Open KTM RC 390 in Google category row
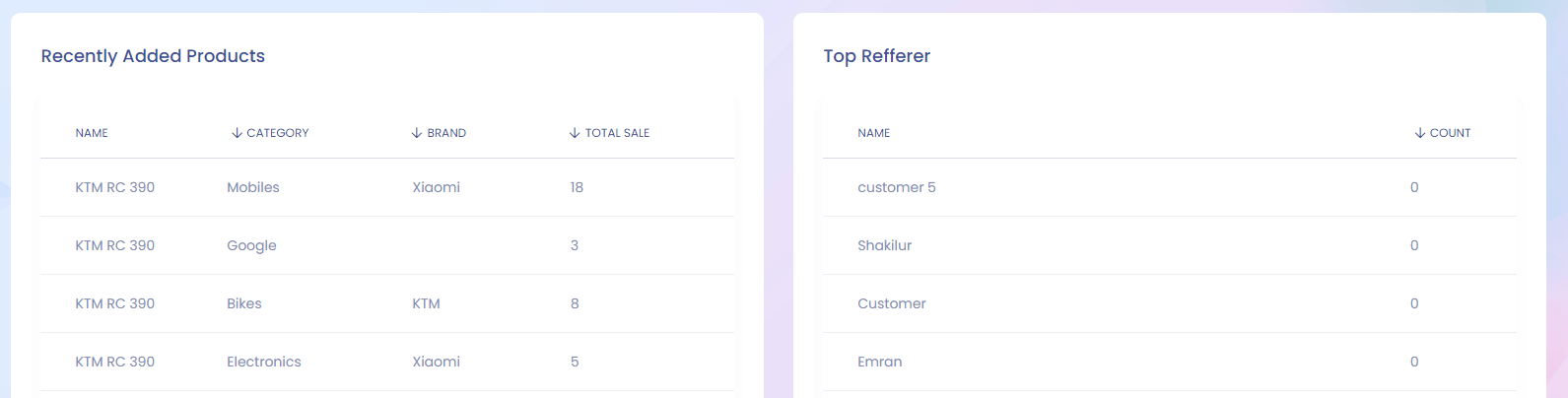Image resolution: width=1568 pixels, height=398 pixels. (x=114, y=245)
